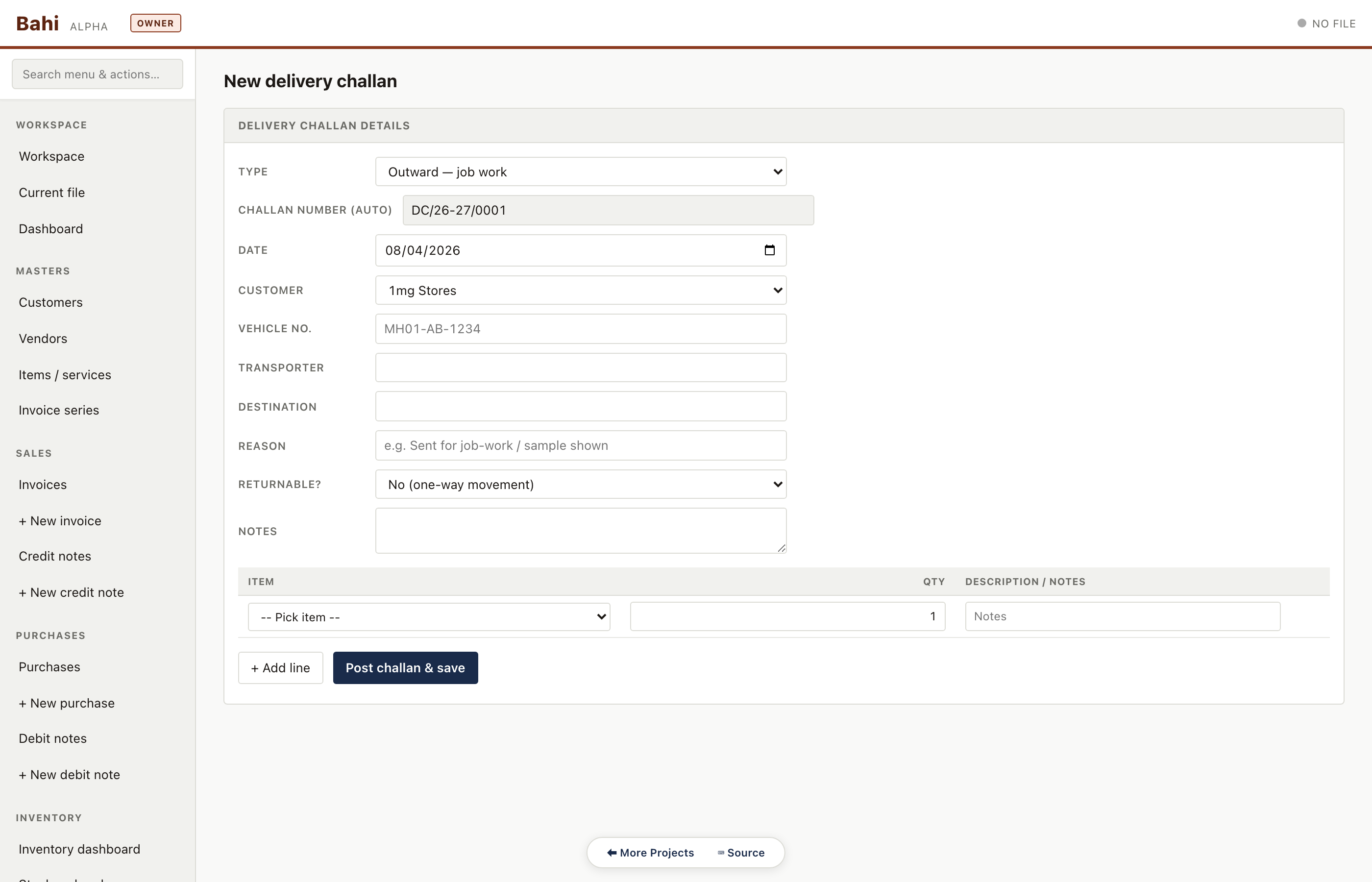Click the NO FILE status indicator

coord(1326,24)
